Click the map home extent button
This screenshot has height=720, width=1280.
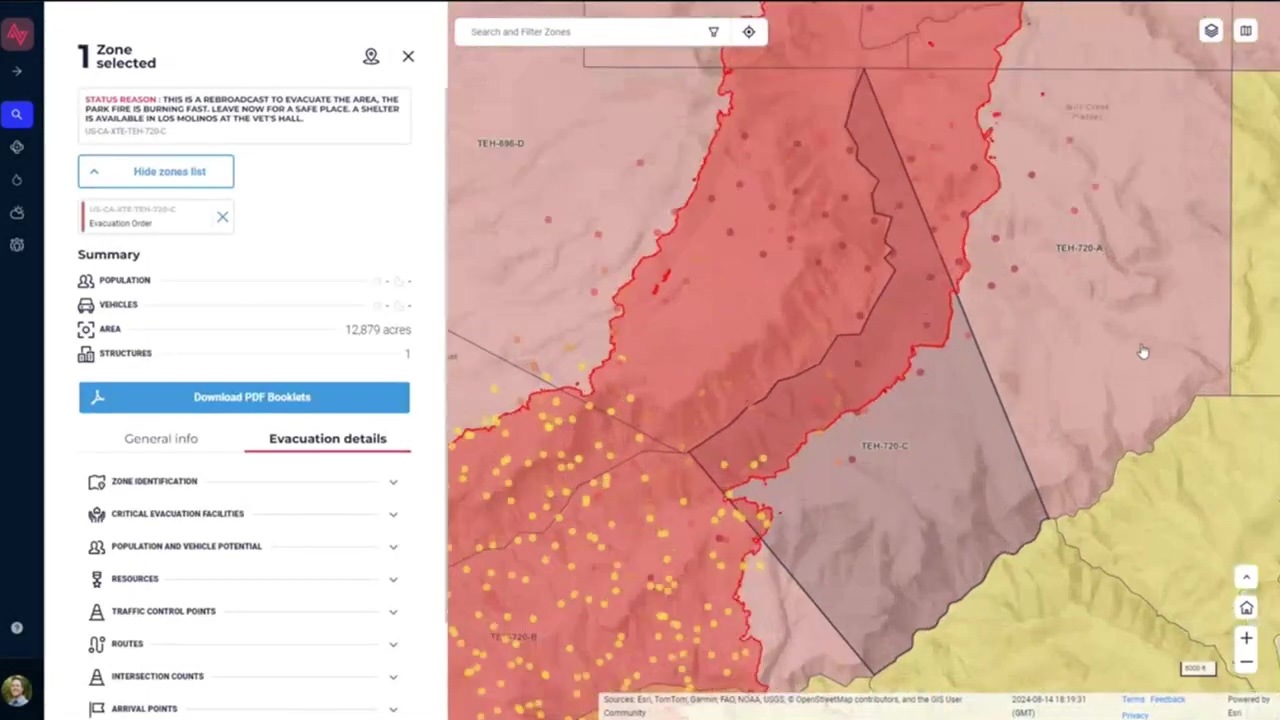click(1246, 608)
